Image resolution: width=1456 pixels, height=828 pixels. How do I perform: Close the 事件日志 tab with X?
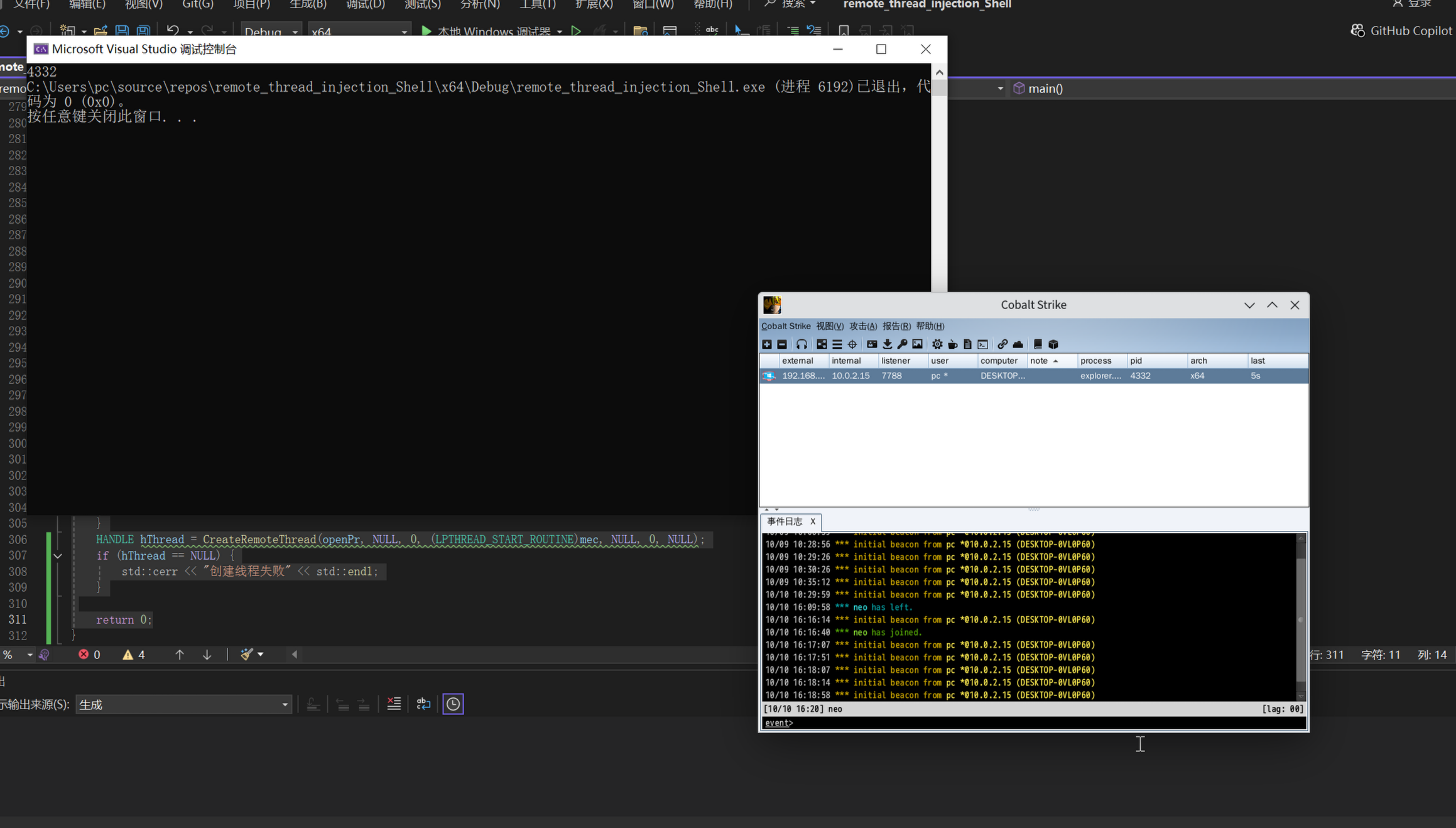point(813,521)
